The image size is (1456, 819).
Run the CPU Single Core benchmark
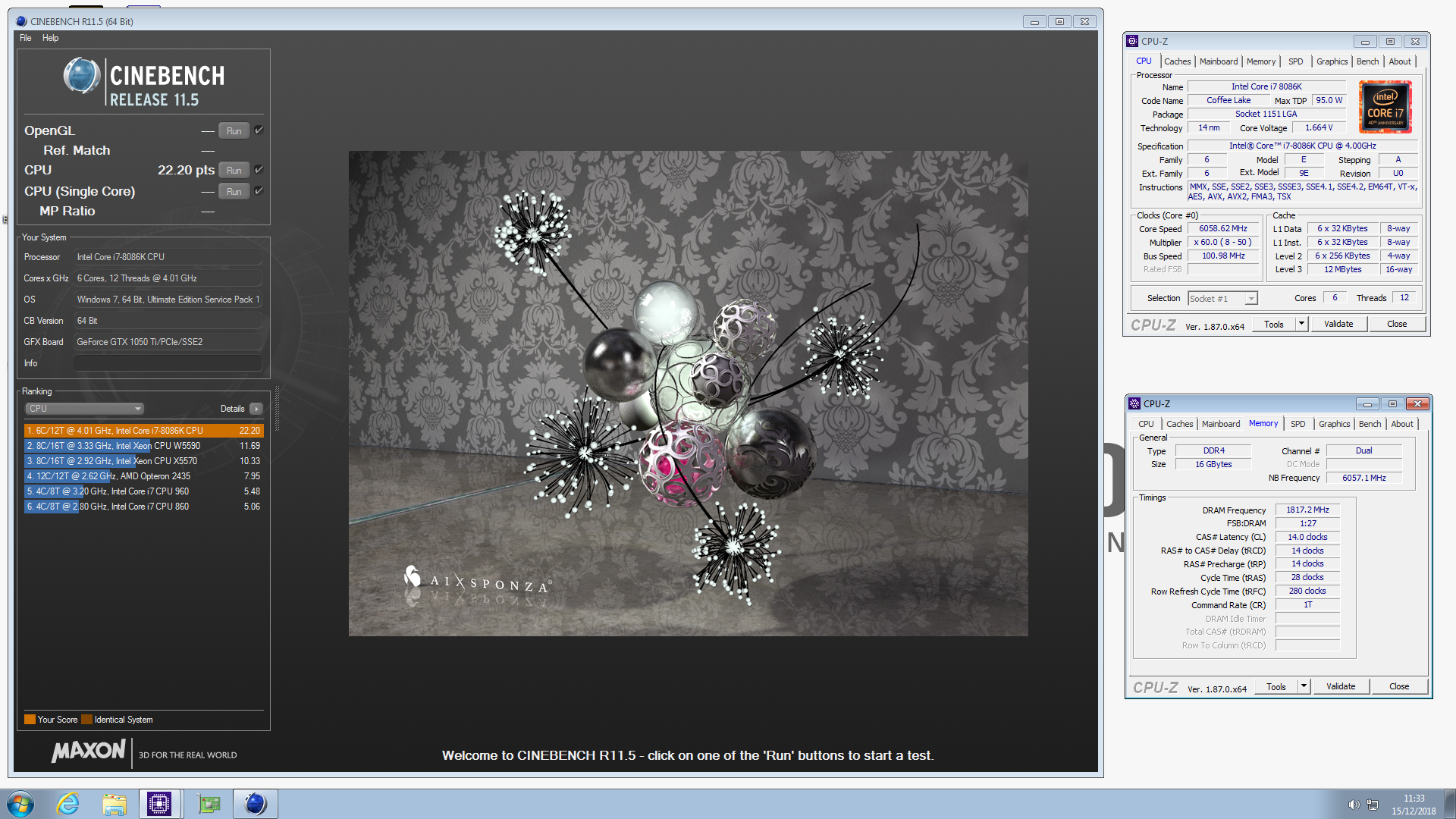pos(234,192)
